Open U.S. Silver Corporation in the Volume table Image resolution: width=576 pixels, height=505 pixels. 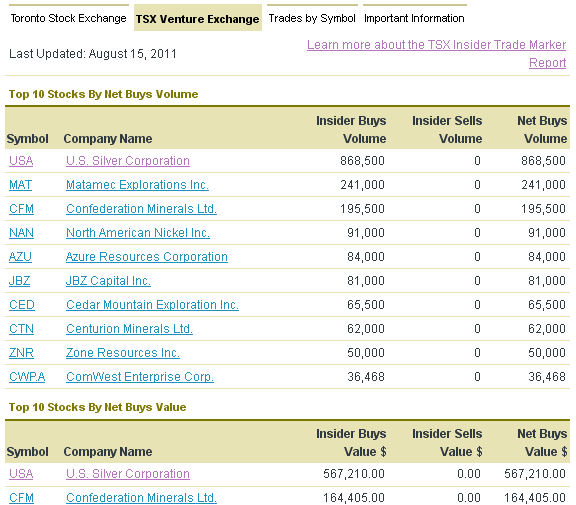pyautogui.click(x=128, y=161)
